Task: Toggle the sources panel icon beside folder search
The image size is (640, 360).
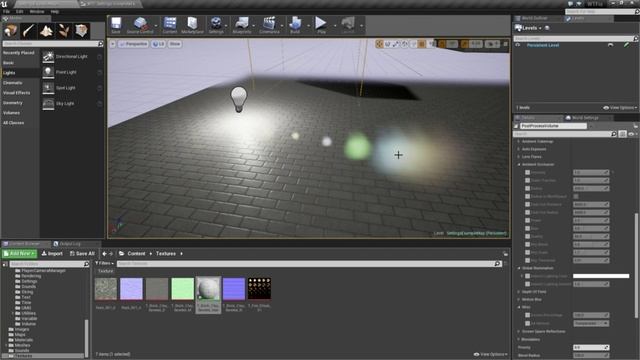Action: click(5, 264)
